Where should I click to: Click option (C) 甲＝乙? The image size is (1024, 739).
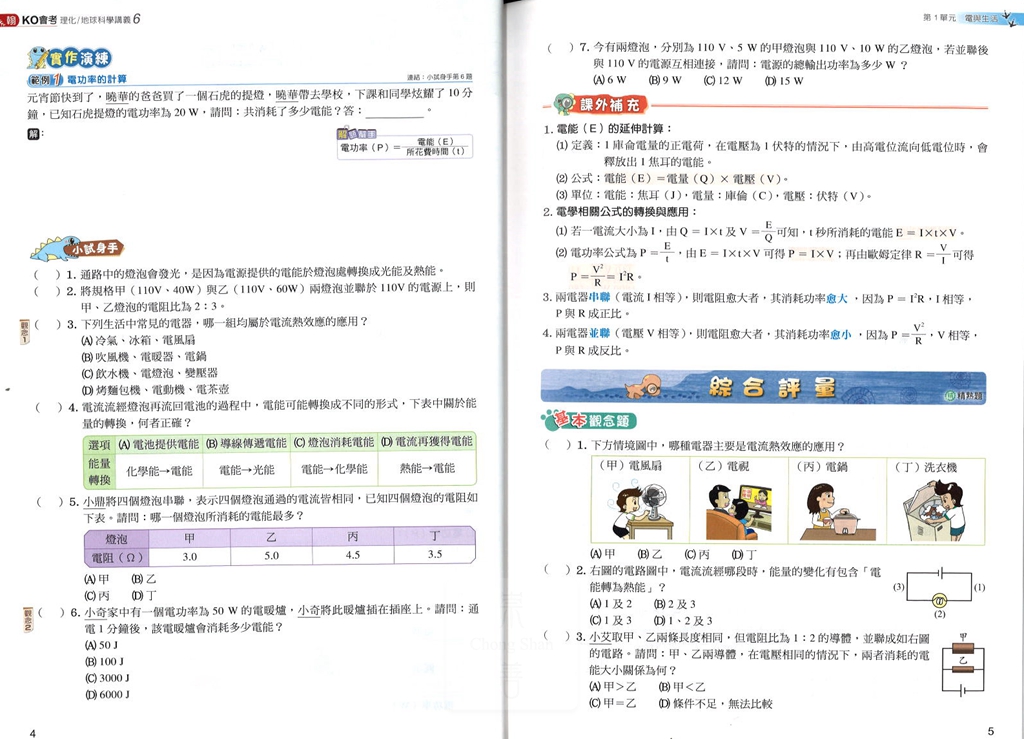pyautogui.click(x=613, y=703)
